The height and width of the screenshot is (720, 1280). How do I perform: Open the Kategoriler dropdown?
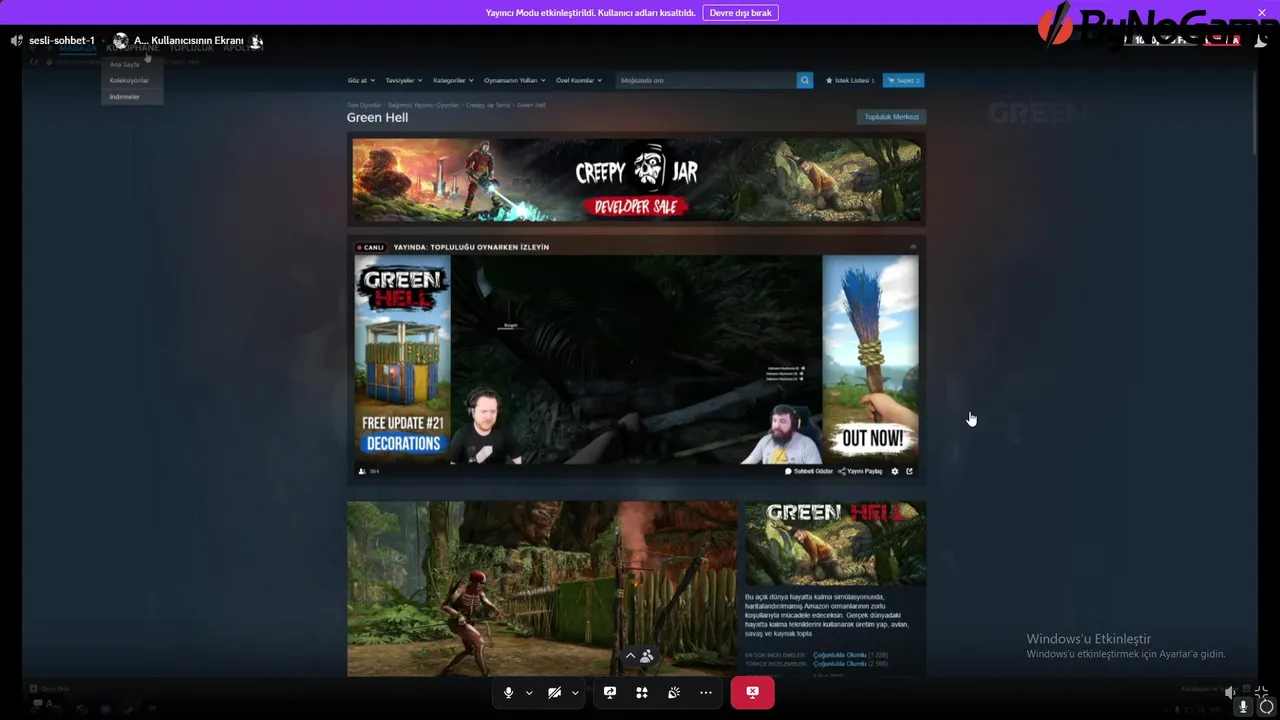(x=453, y=80)
